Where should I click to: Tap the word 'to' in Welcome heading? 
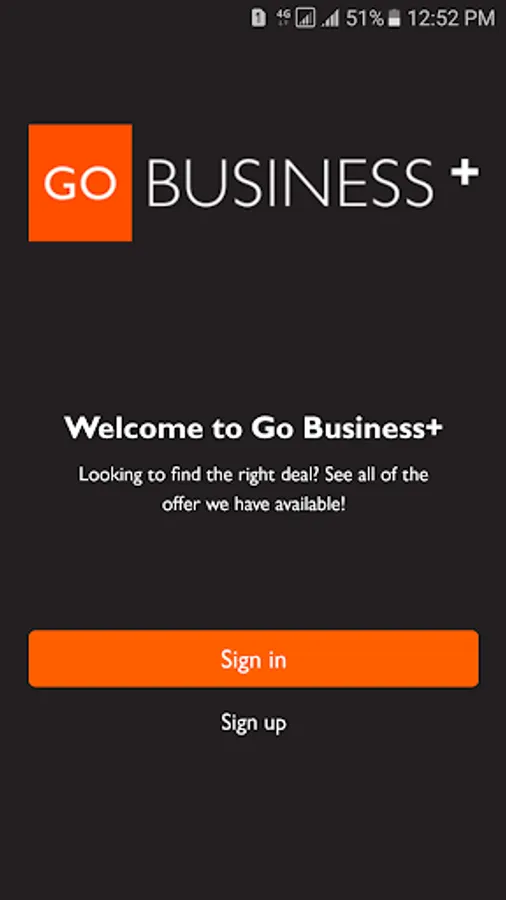[x=227, y=429]
